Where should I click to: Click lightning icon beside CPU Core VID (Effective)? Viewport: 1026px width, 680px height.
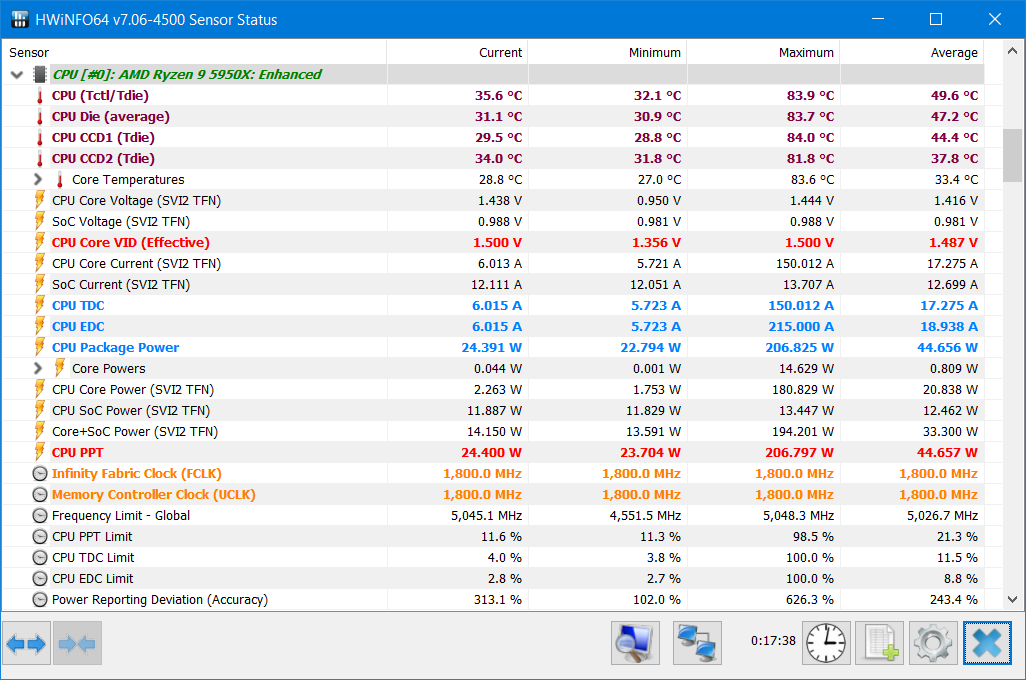coord(40,242)
